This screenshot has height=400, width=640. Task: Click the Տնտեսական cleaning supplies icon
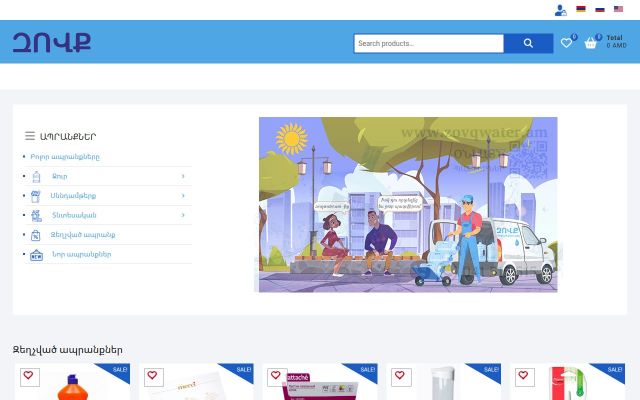coord(36,215)
